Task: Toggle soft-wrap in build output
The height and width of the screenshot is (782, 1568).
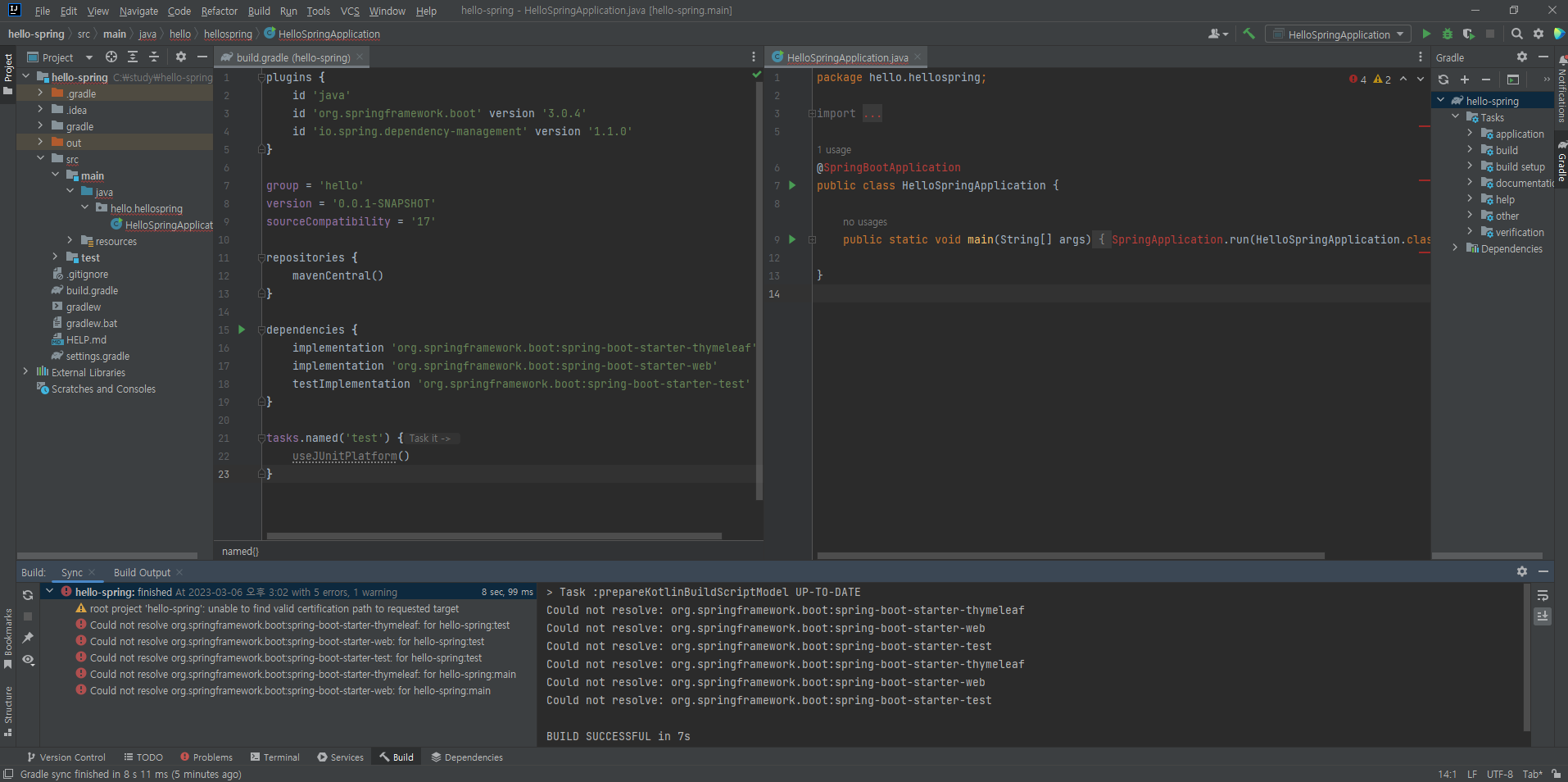Action: coord(1543,595)
